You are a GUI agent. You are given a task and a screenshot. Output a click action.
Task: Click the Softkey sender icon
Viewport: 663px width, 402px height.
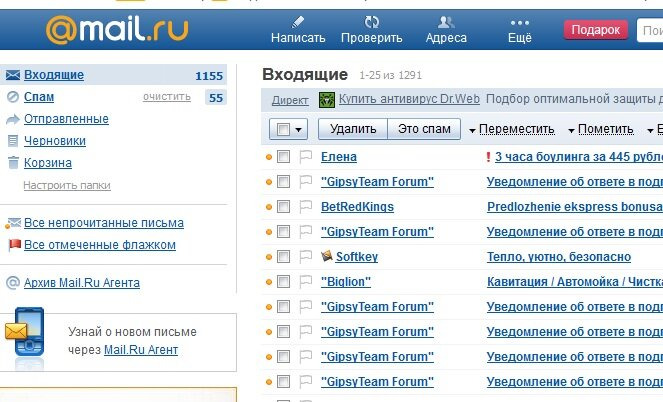point(326,256)
